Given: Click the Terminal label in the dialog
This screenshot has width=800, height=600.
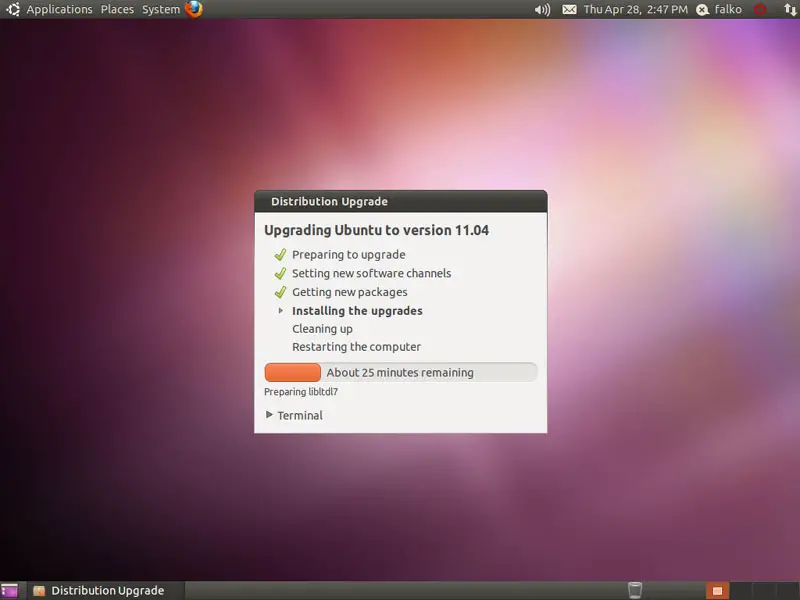Looking at the screenshot, I should click(x=300, y=415).
